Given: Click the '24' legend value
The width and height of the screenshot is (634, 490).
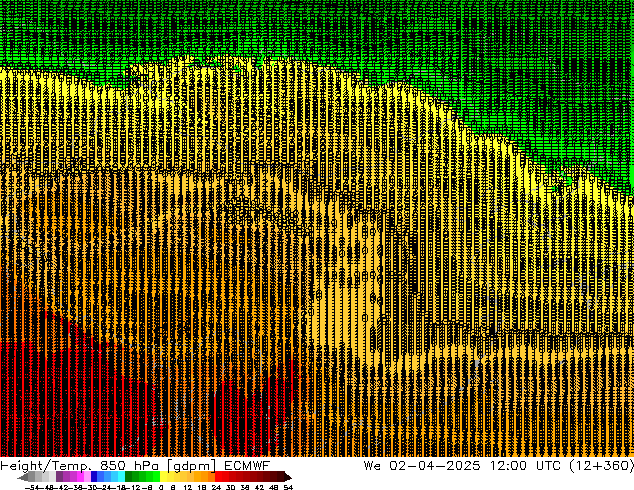Looking at the screenshot, I should point(216,487).
